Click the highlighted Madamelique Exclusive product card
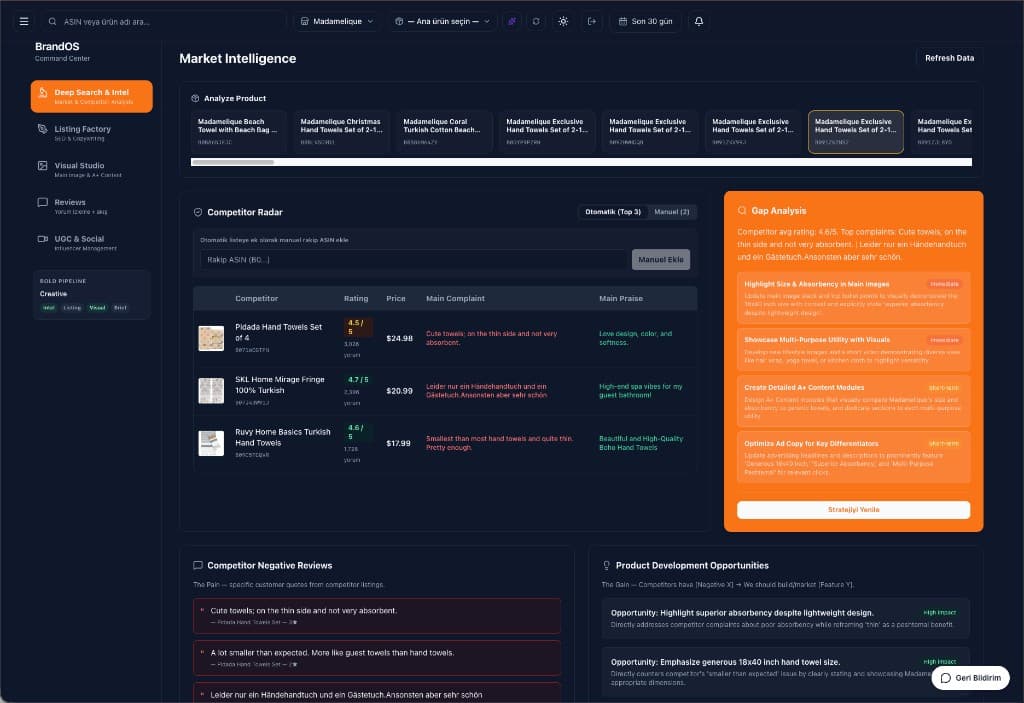 (x=856, y=132)
